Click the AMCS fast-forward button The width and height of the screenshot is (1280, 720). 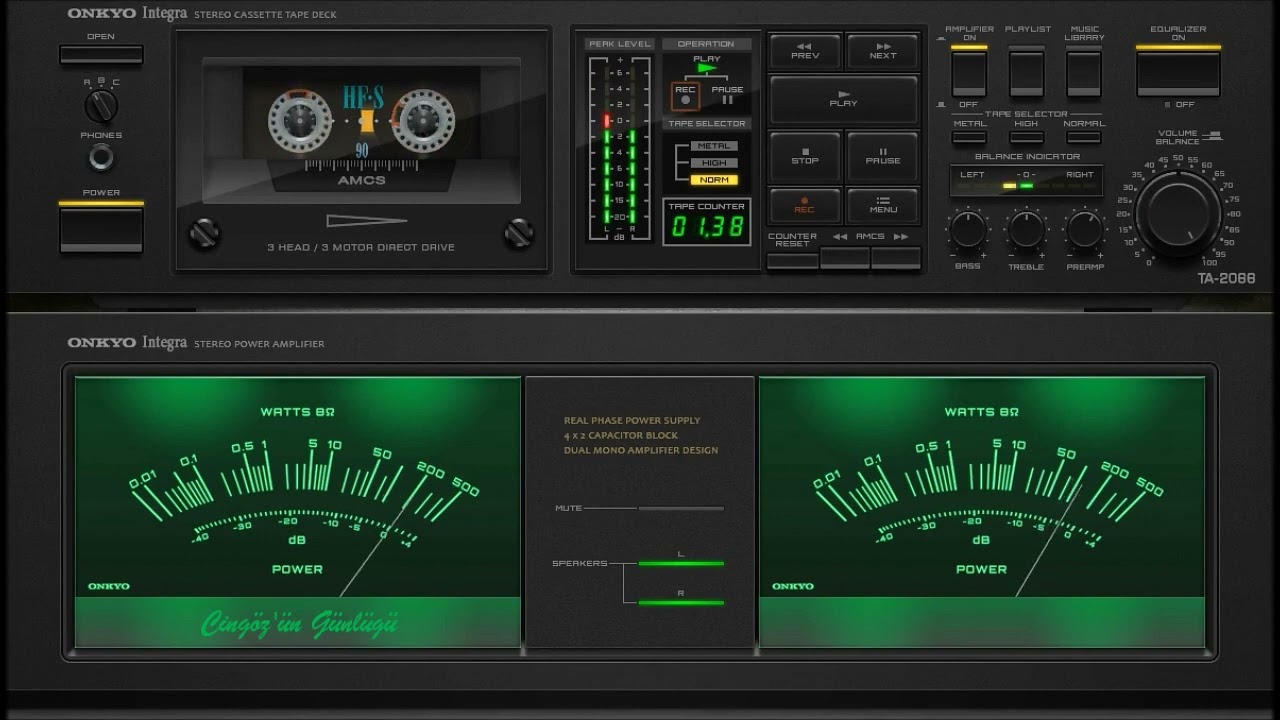click(896, 258)
